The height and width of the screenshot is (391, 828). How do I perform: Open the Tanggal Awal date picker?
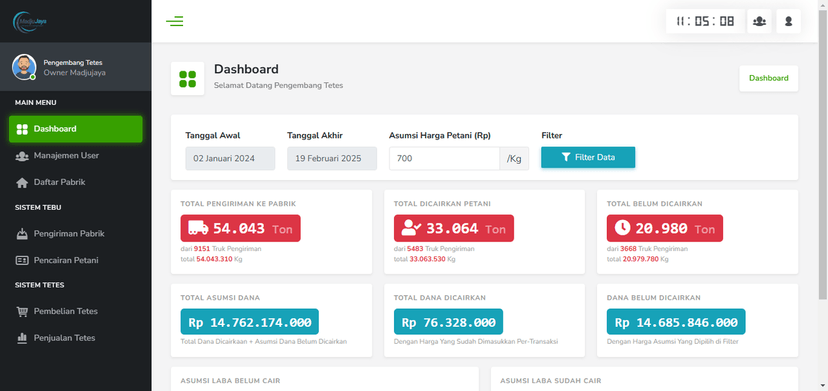230,159
